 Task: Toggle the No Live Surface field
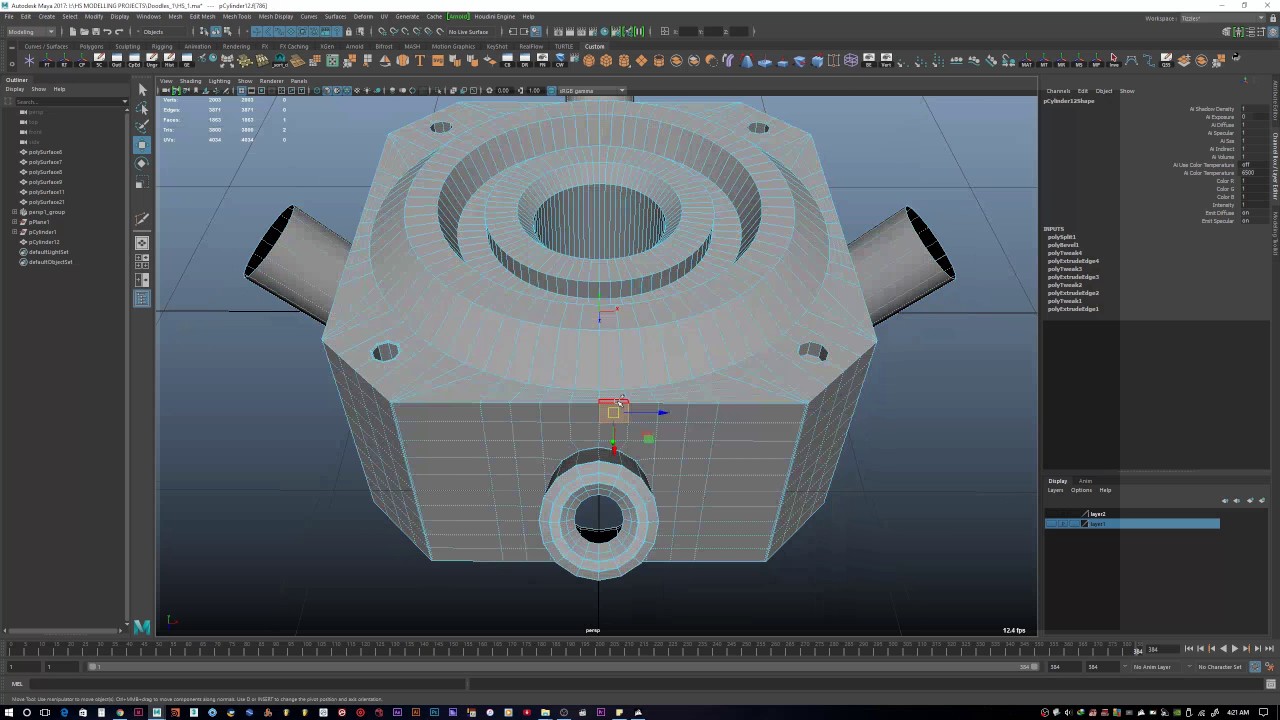pyautogui.click(x=469, y=32)
